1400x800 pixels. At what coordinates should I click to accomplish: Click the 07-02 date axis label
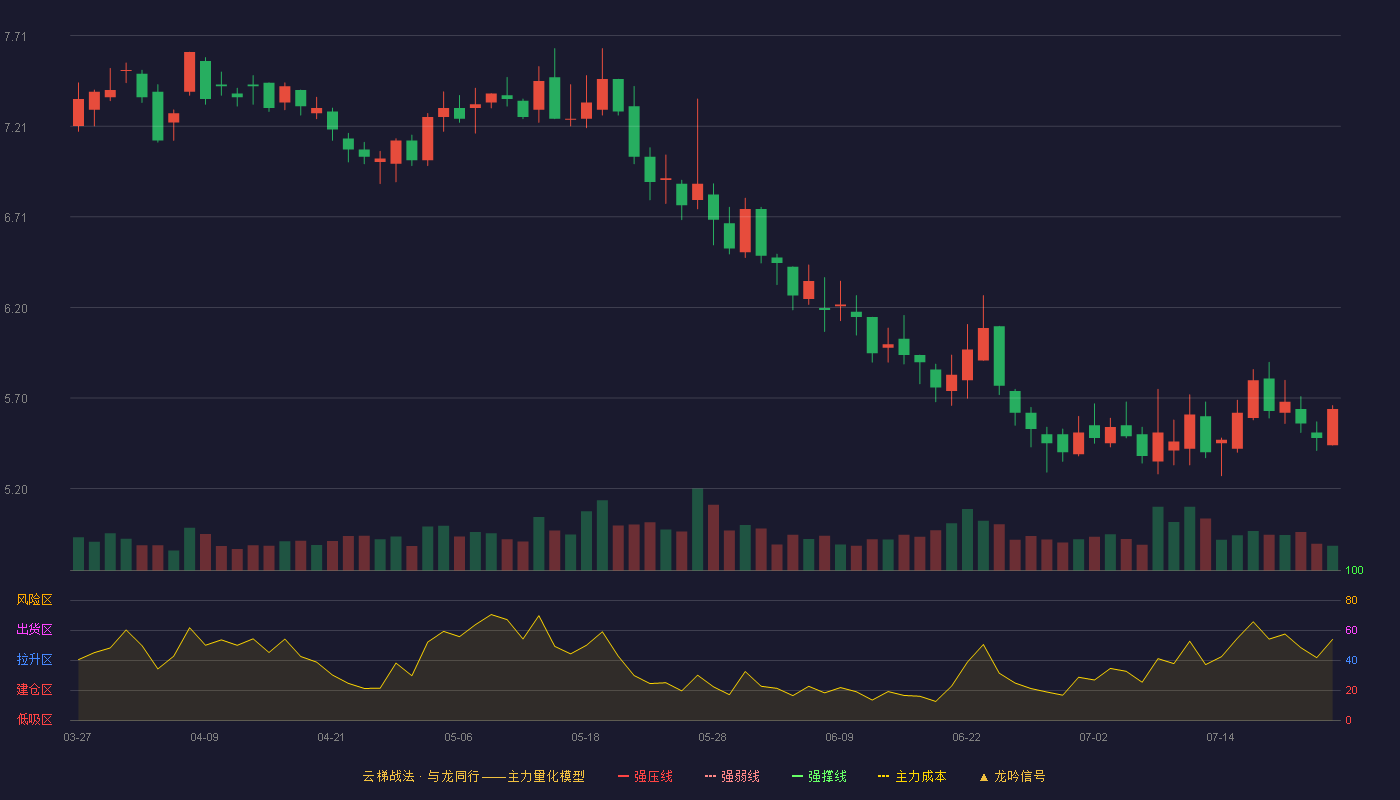pyautogui.click(x=1093, y=737)
